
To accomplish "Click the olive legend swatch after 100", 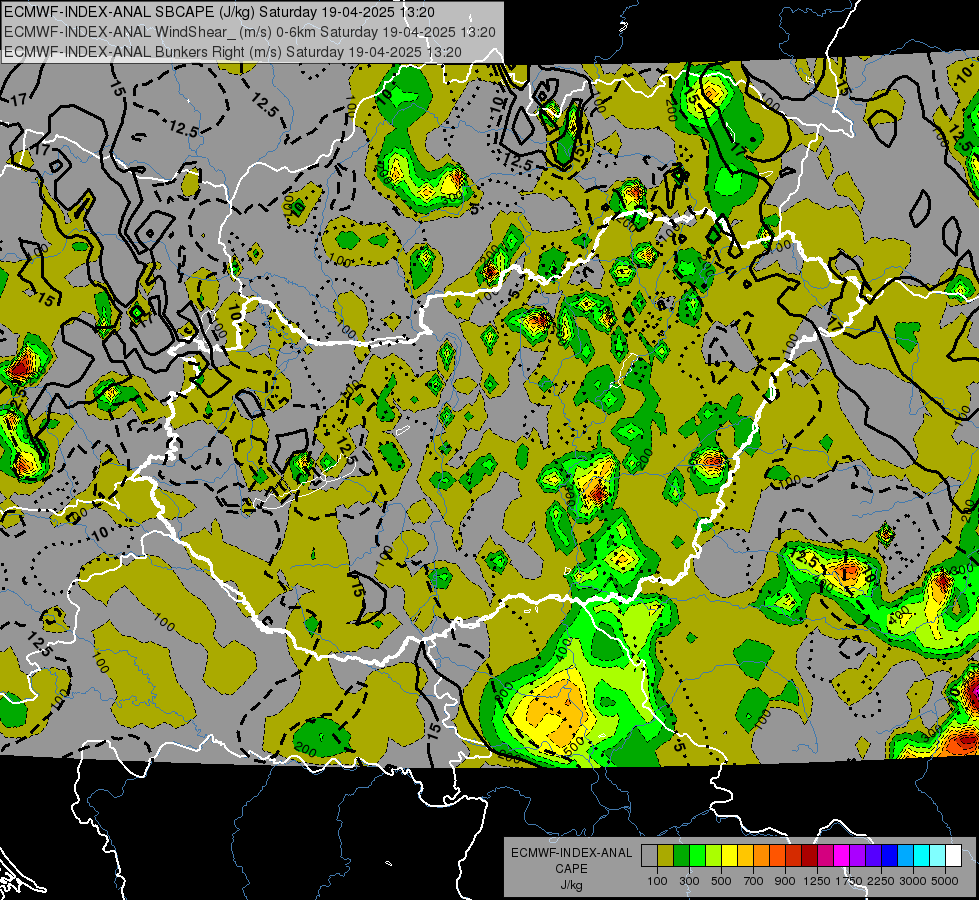I will (x=666, y=856).
